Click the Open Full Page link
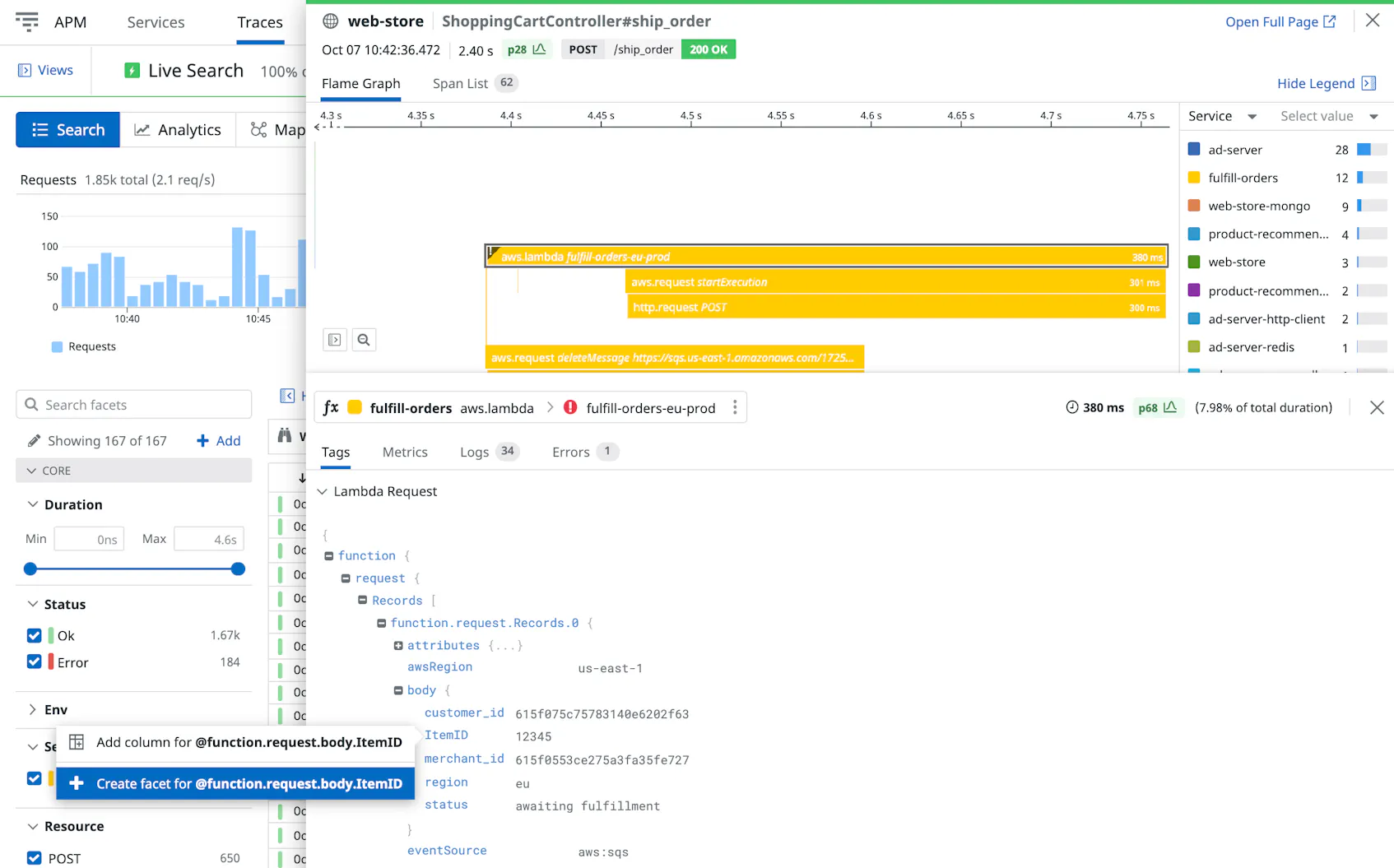 tap(1272, 21)
